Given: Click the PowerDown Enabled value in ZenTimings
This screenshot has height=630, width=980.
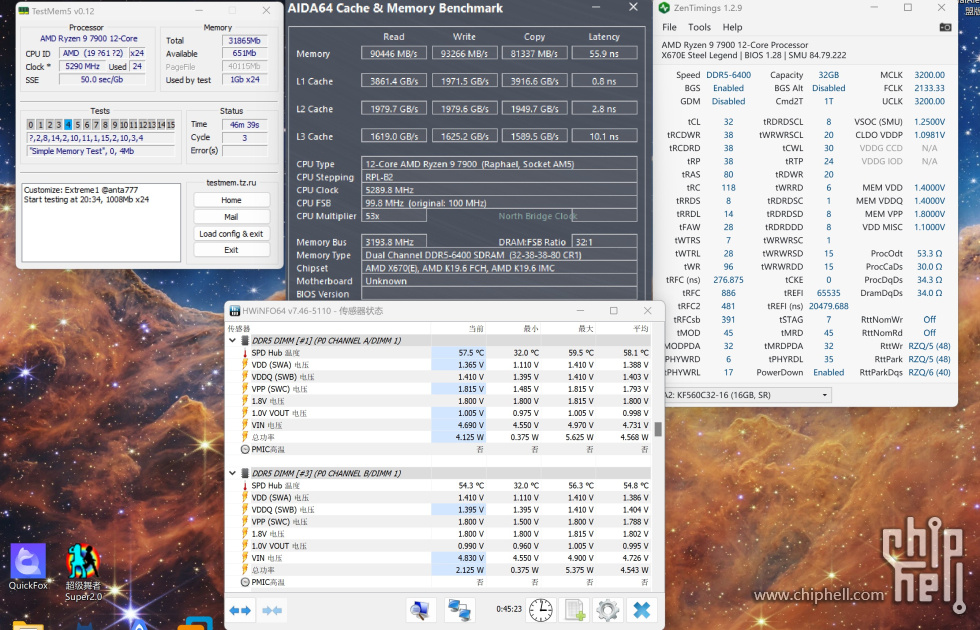Looking at the screenshot, I should click(829, 372).
